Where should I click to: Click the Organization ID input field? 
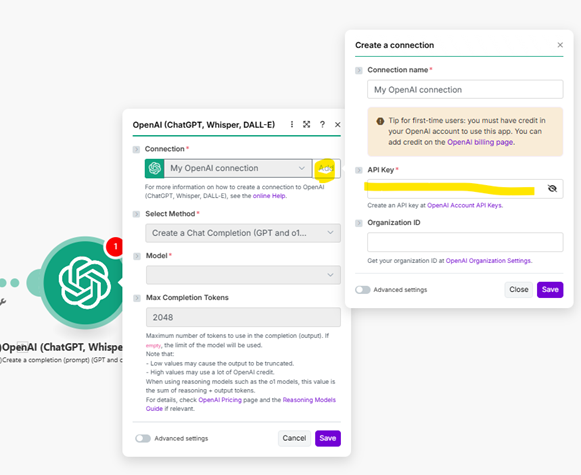(x=465, y=242)
